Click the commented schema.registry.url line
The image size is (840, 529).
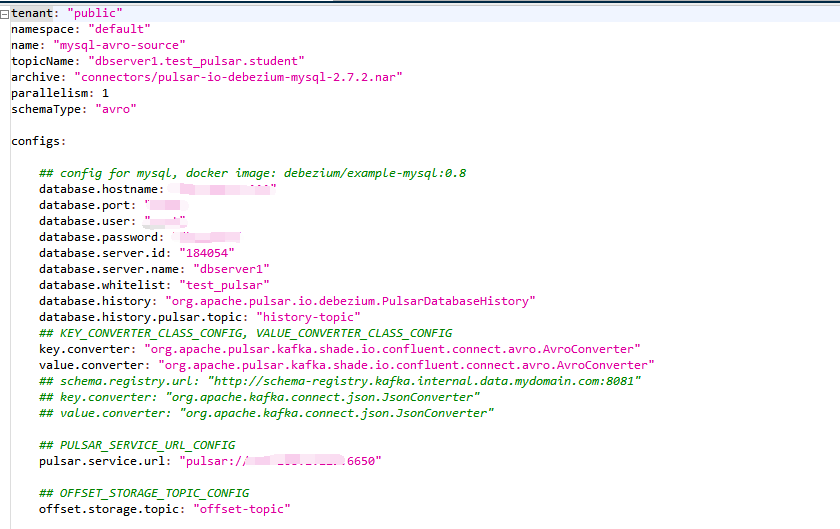[340, 381]
